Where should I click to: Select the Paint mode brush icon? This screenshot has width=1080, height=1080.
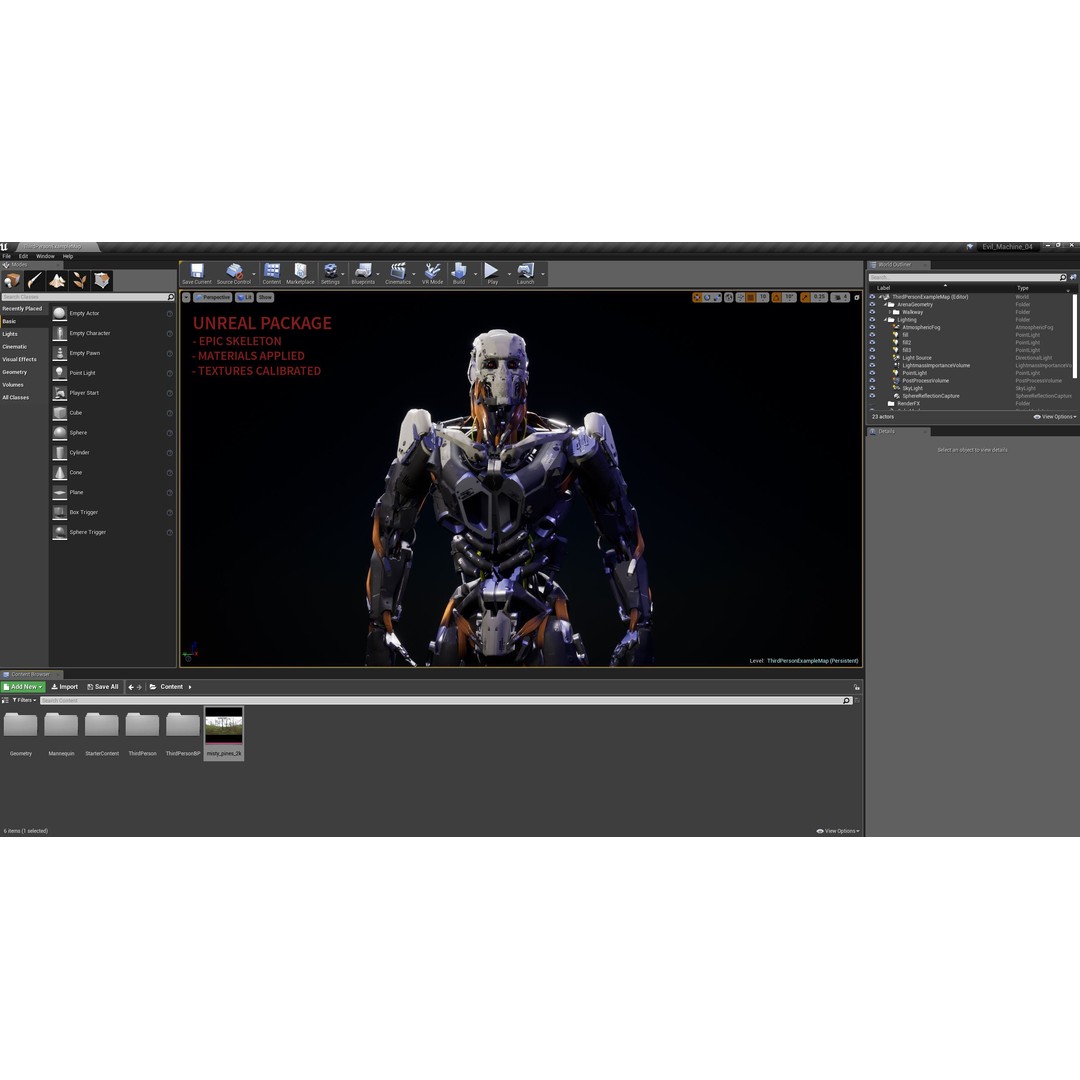34,280
